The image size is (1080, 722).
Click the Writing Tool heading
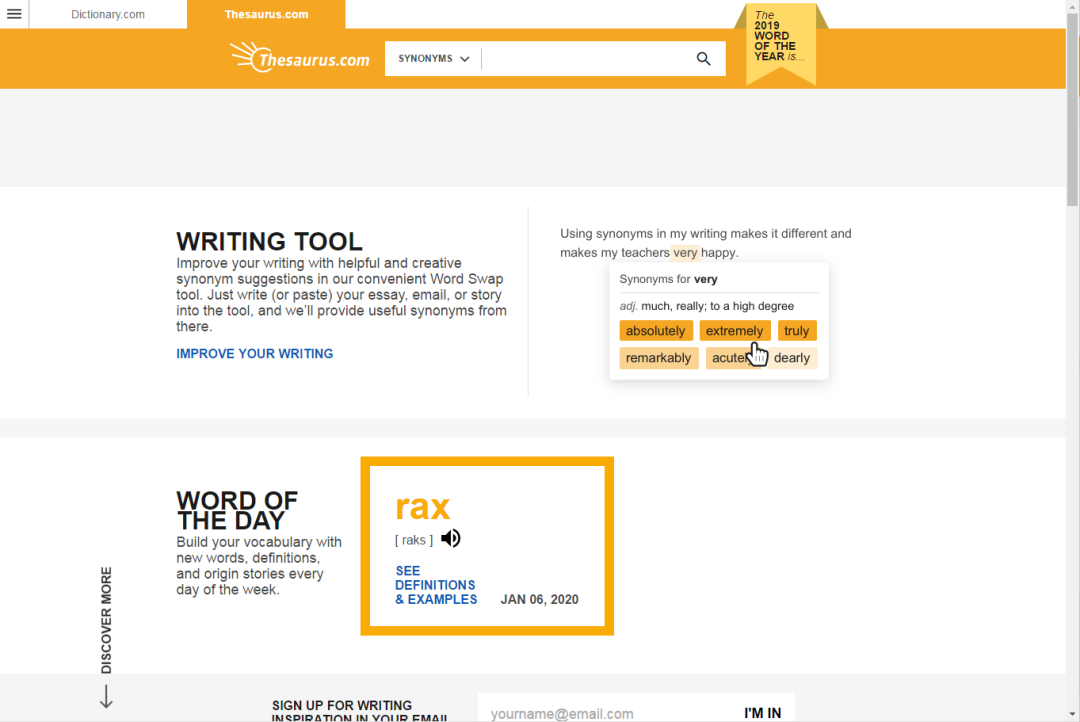tap(269, 241)
